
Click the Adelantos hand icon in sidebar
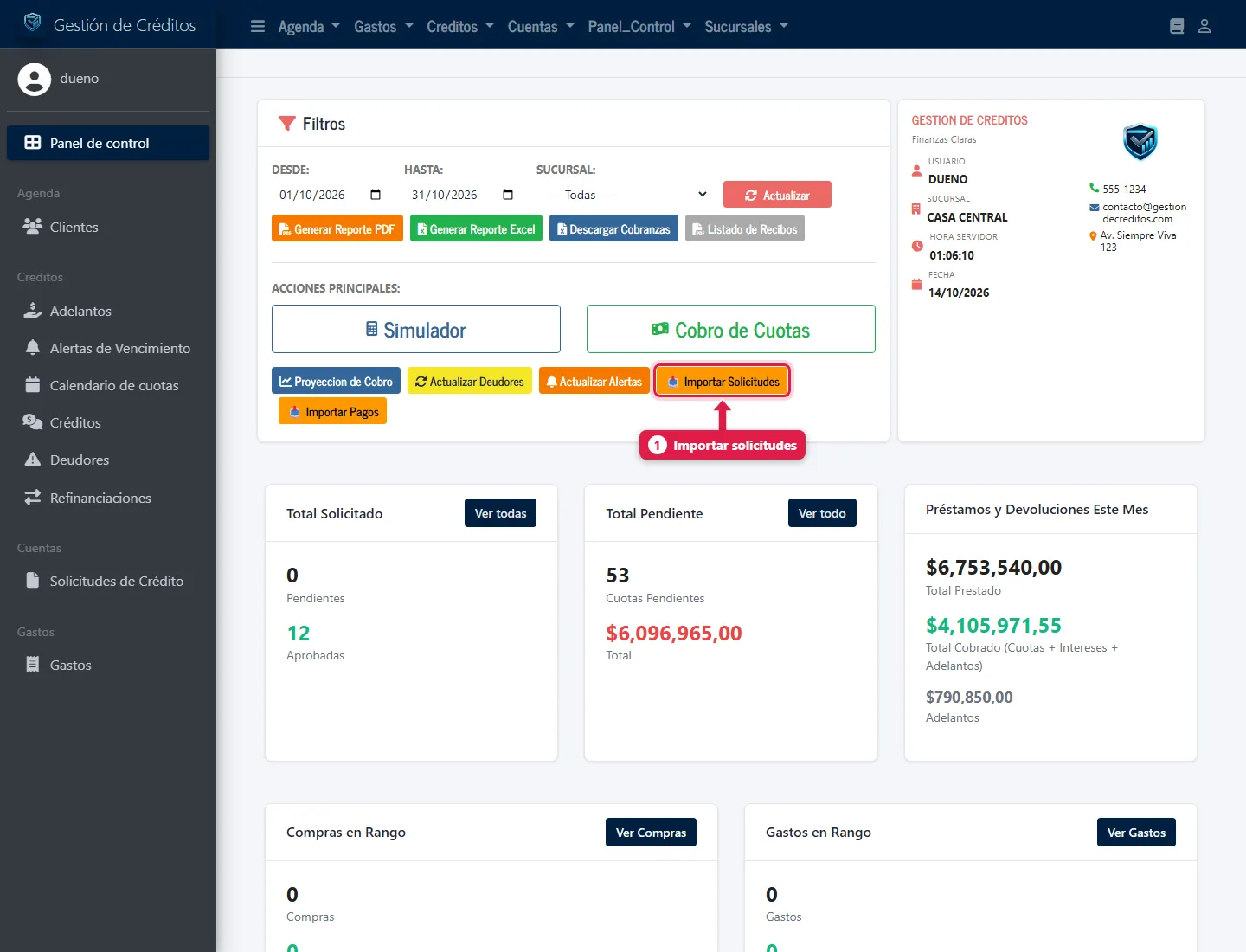33,310
